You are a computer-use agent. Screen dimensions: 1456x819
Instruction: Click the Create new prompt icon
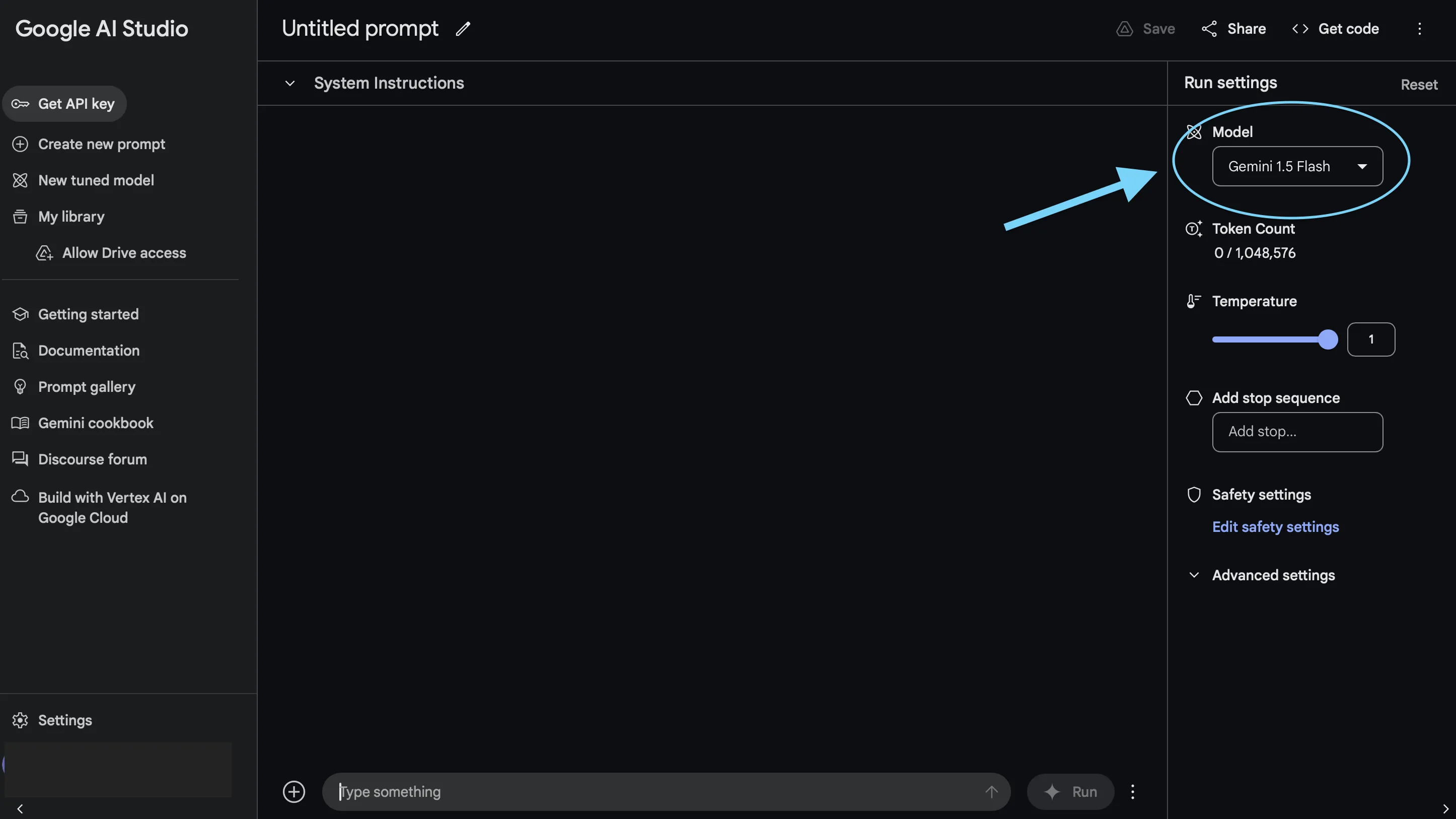tap(18, 144)
